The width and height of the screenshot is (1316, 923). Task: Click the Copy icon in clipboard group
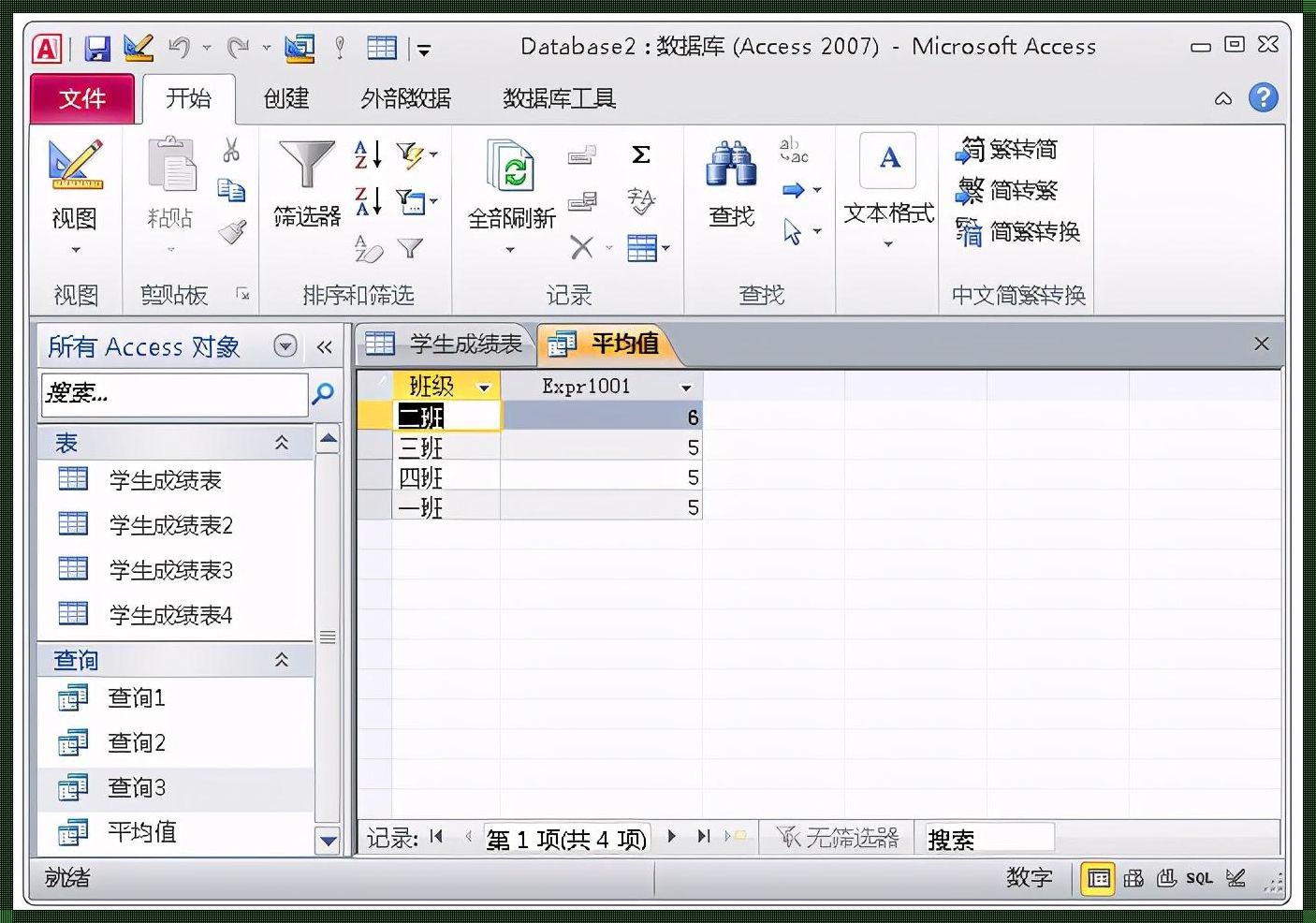coord(231,190)
